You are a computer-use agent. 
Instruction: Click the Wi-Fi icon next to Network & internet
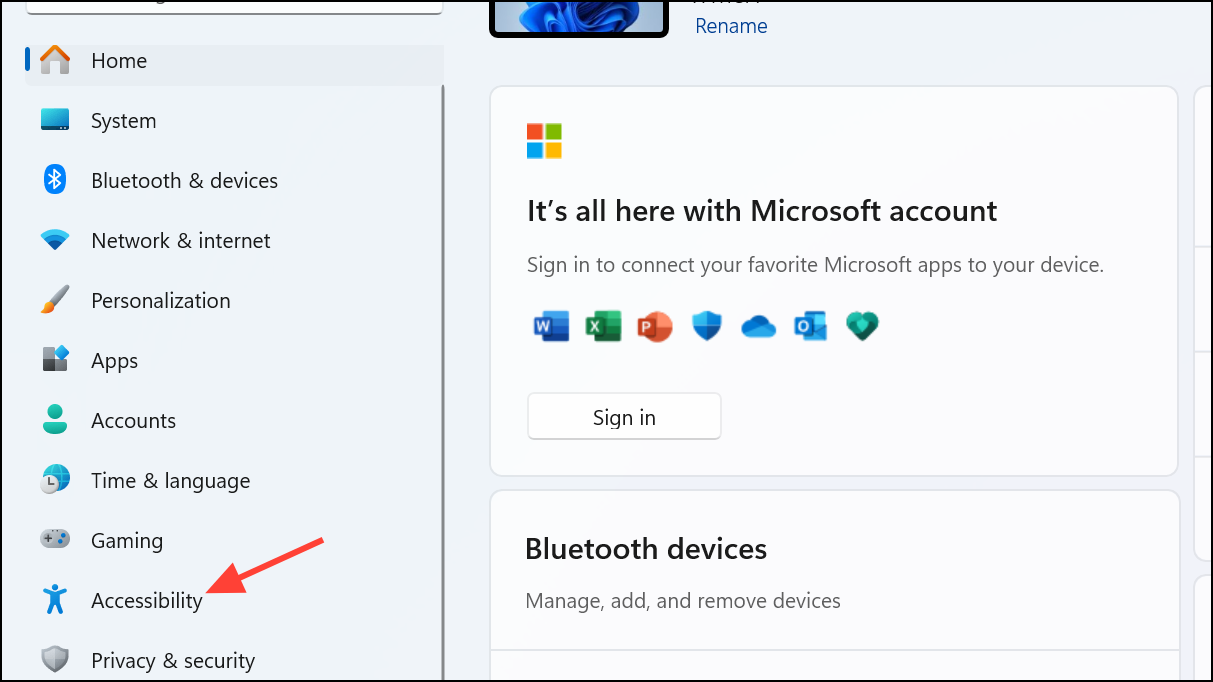pyautogui.click(x=55, y=239)
